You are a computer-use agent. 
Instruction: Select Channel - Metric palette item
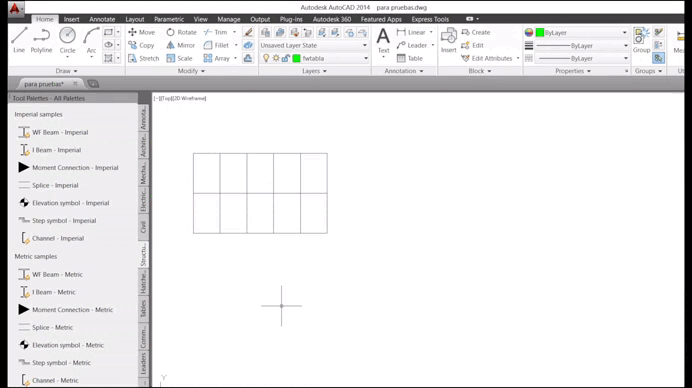49,380
